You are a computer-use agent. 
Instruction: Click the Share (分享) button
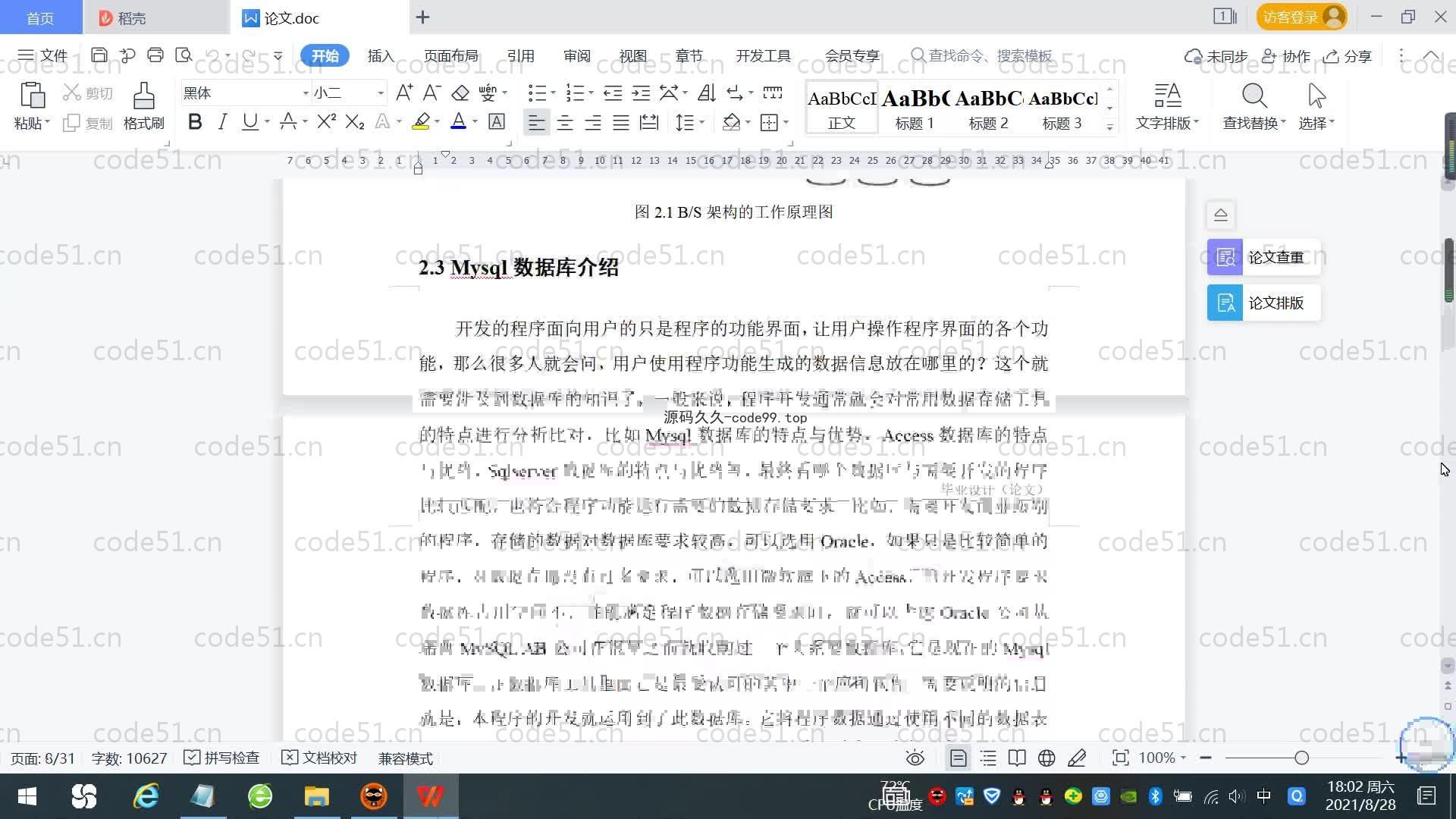[x=1348, y=56]
